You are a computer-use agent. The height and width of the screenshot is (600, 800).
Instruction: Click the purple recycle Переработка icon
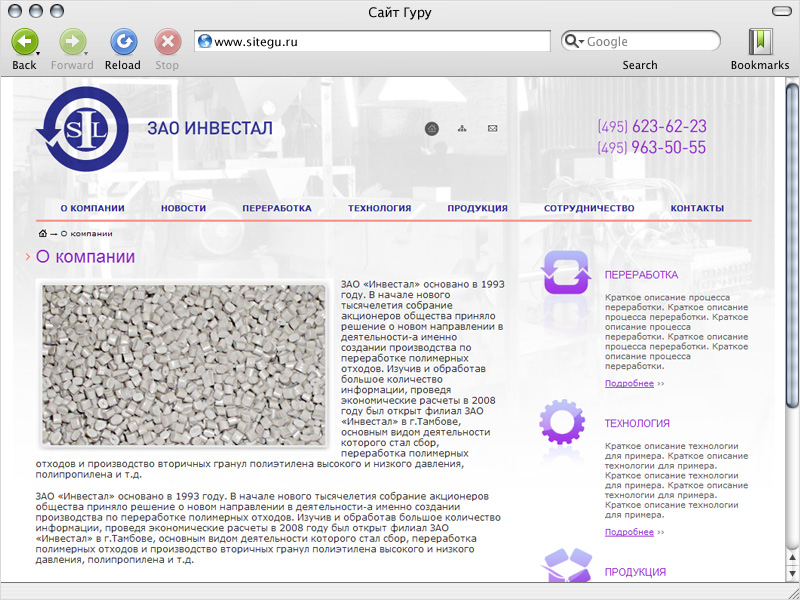click(x=566, y=272)
